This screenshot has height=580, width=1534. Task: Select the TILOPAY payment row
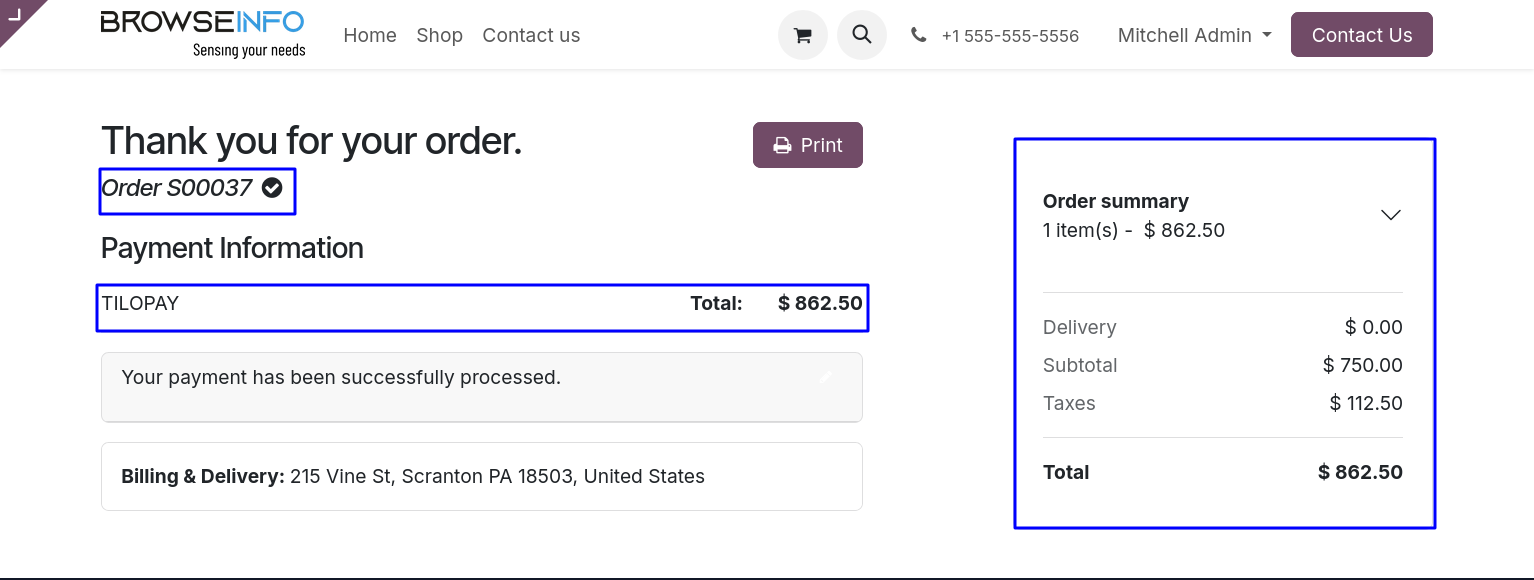(482, 307)
